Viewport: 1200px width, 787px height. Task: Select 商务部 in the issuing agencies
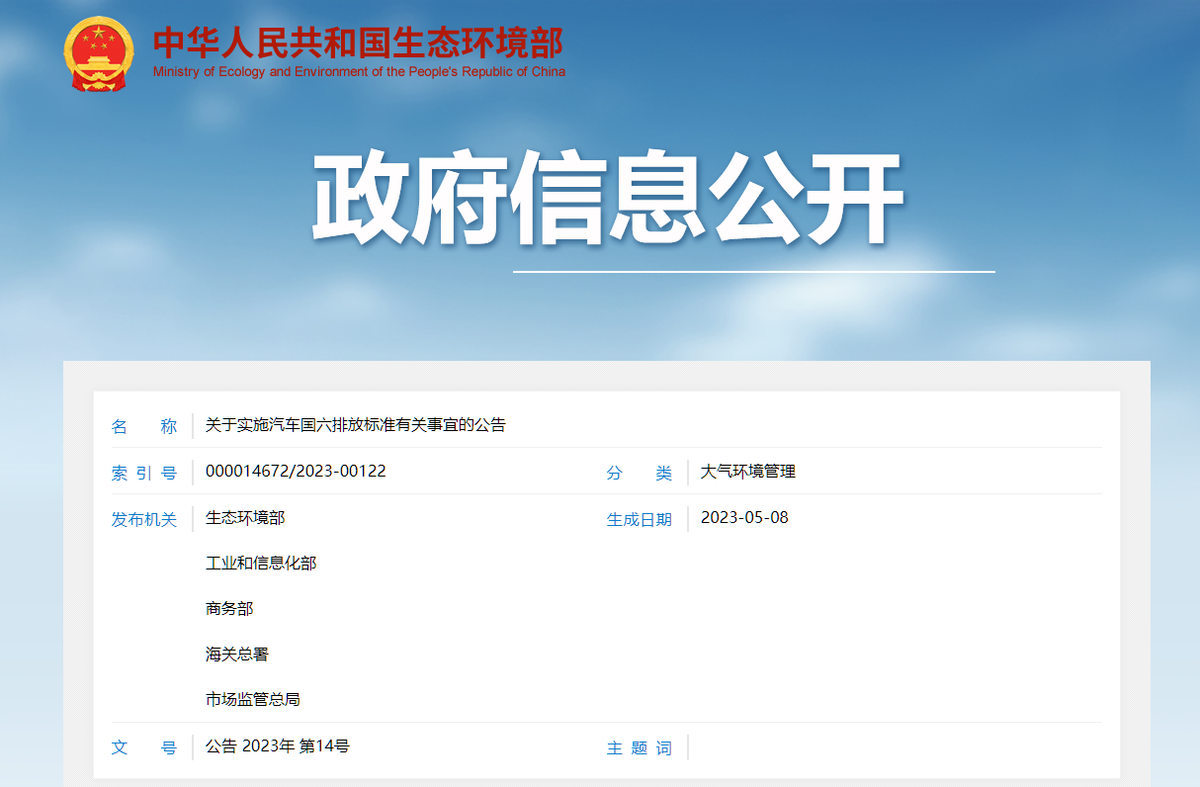(x=229, y=608)
